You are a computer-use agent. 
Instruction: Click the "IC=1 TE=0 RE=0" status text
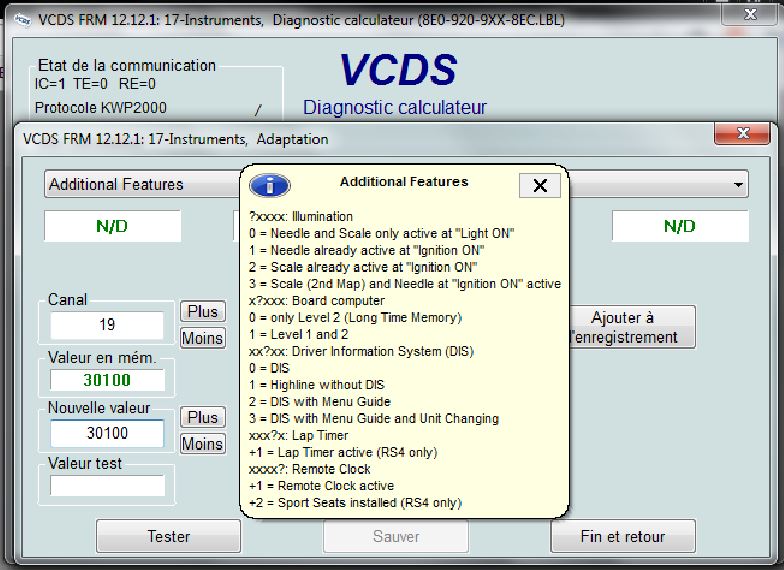95,84
